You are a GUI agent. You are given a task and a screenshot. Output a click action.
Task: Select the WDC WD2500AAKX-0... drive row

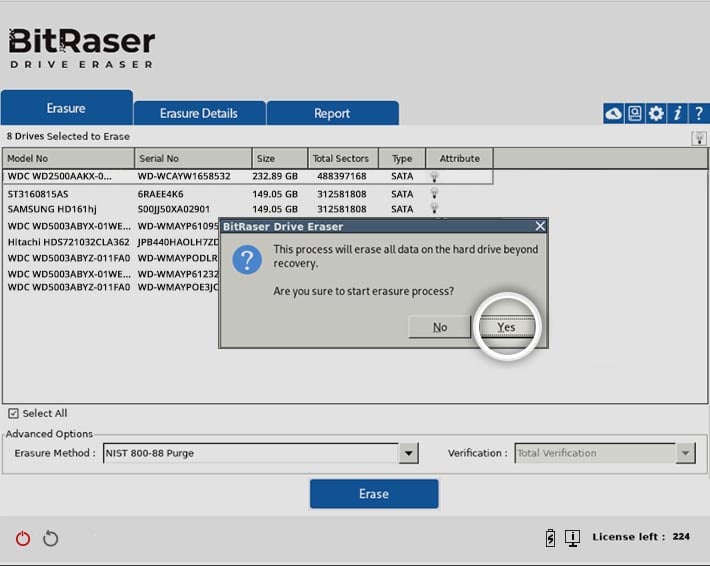(248, 176)
